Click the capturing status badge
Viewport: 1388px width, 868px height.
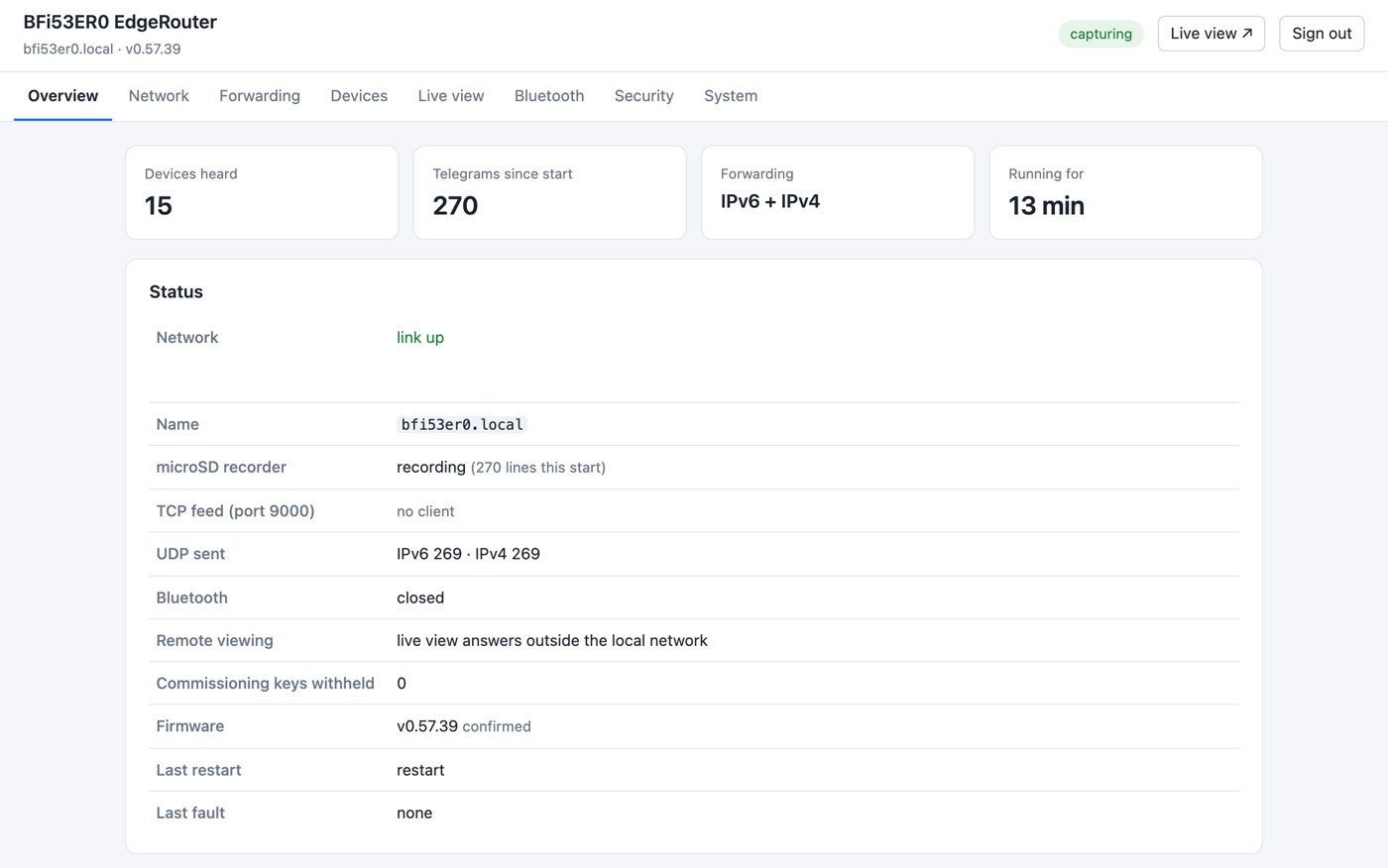point(1100,34)
